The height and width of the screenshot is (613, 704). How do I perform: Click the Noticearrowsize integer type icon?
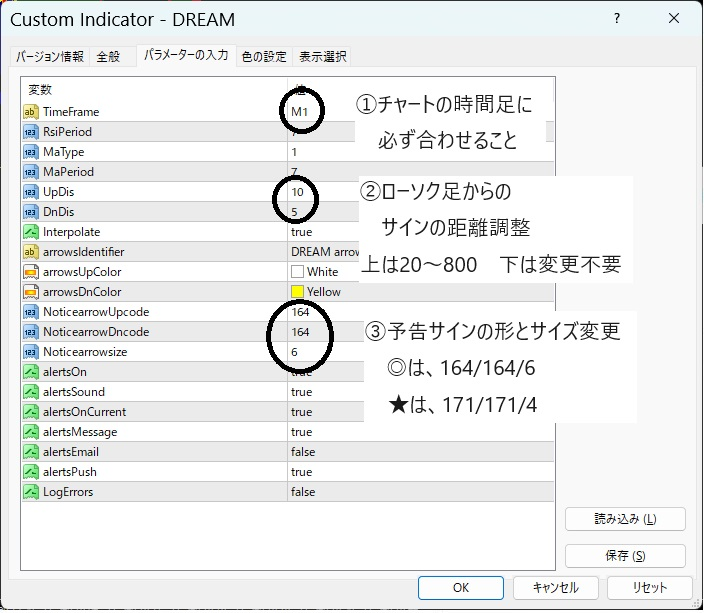31,352
